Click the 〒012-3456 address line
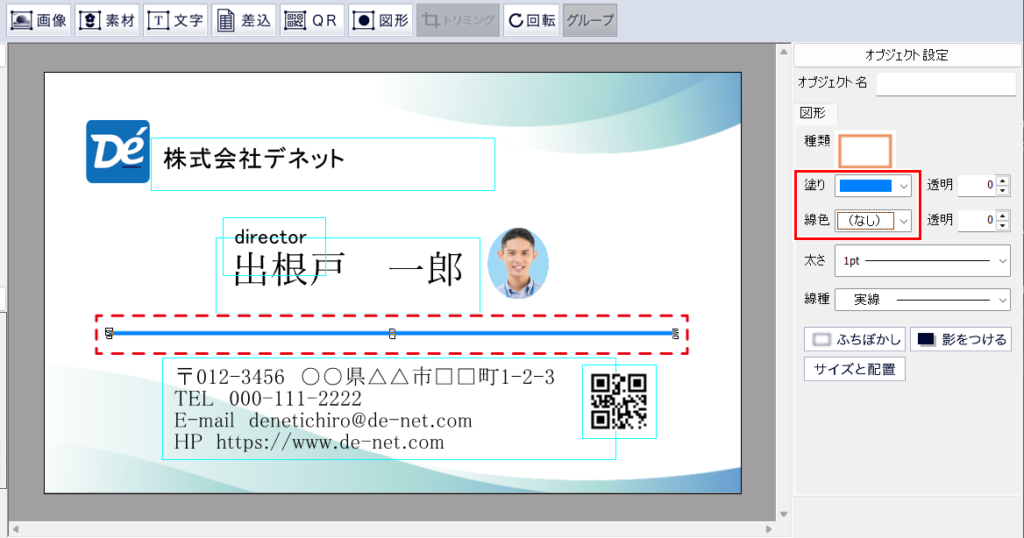Image resolution: width=1024 pixels, height=538 pixels. point(366,377)
